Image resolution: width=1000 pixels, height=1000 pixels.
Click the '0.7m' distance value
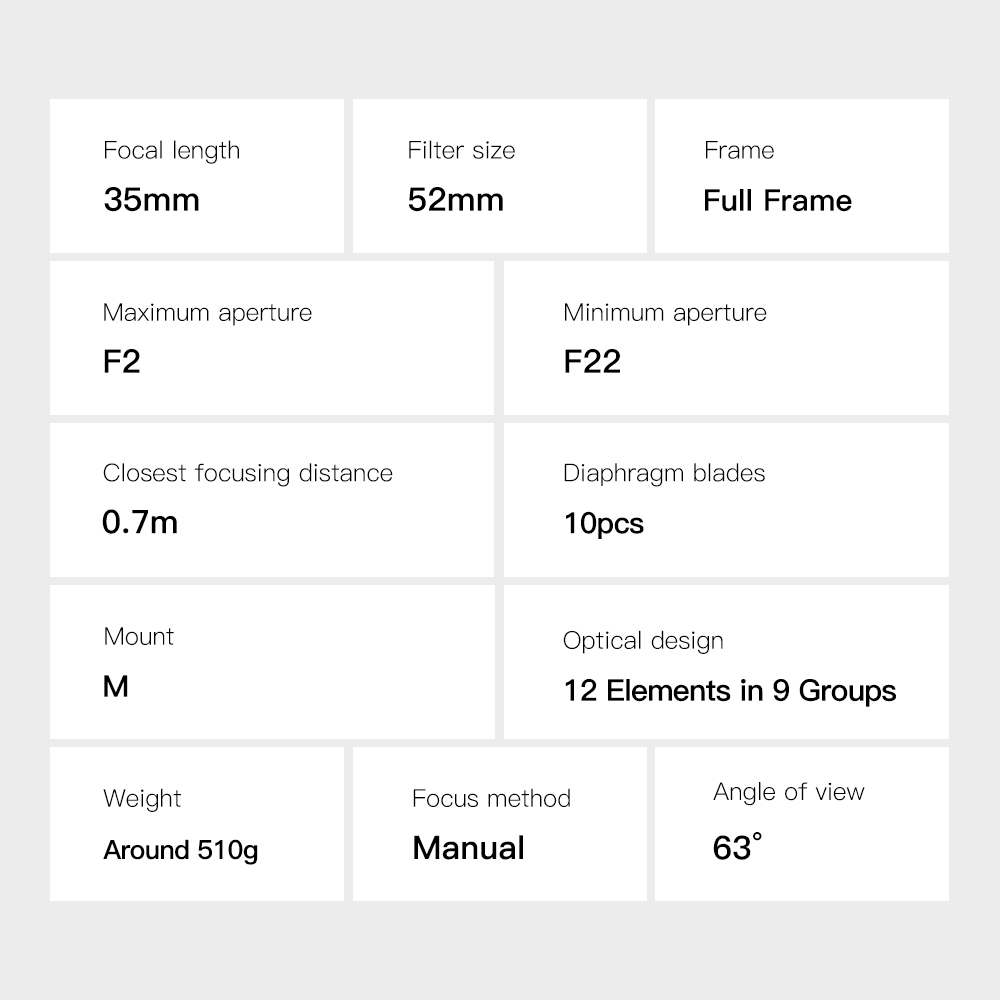click(x=140, y=522)
